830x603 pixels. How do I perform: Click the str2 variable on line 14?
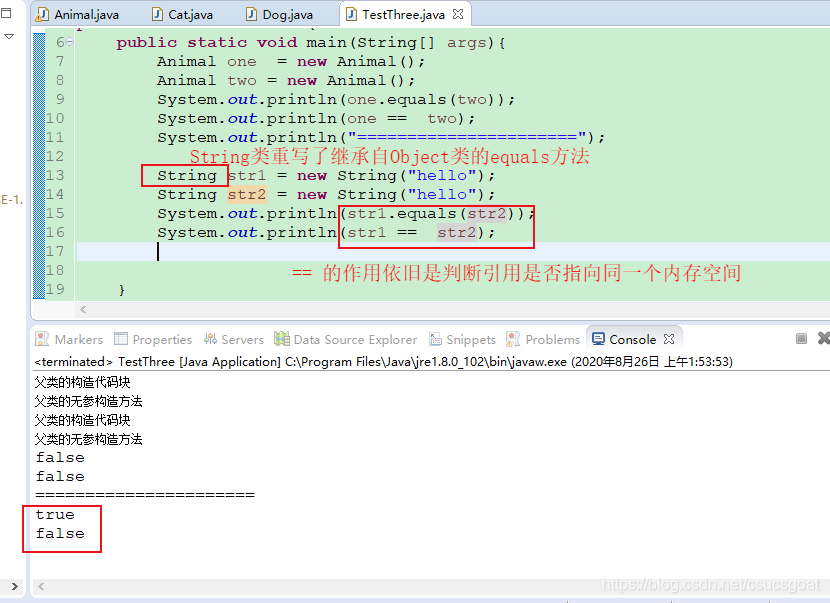[247, 194]
